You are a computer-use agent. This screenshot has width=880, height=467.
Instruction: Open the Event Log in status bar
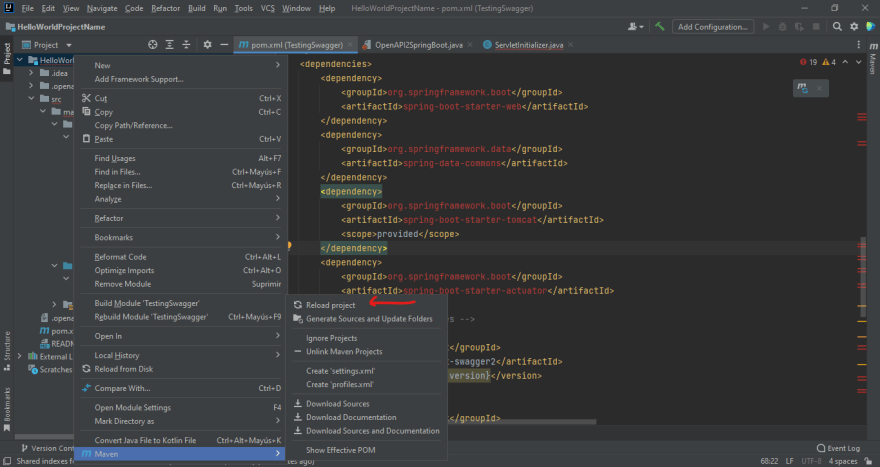tap(838, 448)
